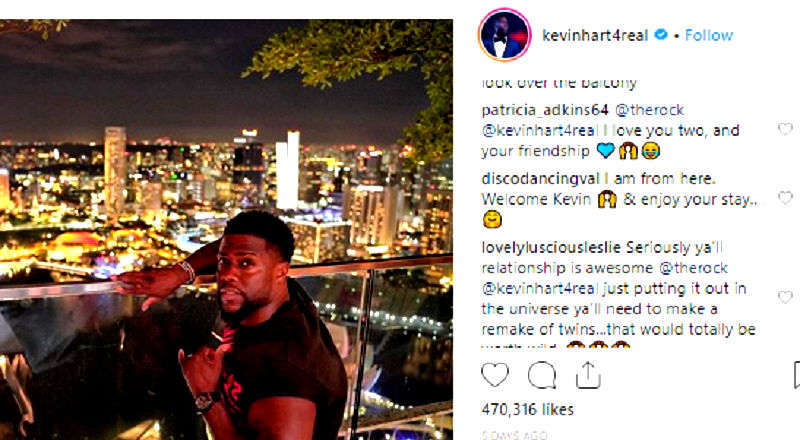The image size is (800, 440).
Task: Open the @therock mention in Patricia's comment
Action: click(649, 110)
